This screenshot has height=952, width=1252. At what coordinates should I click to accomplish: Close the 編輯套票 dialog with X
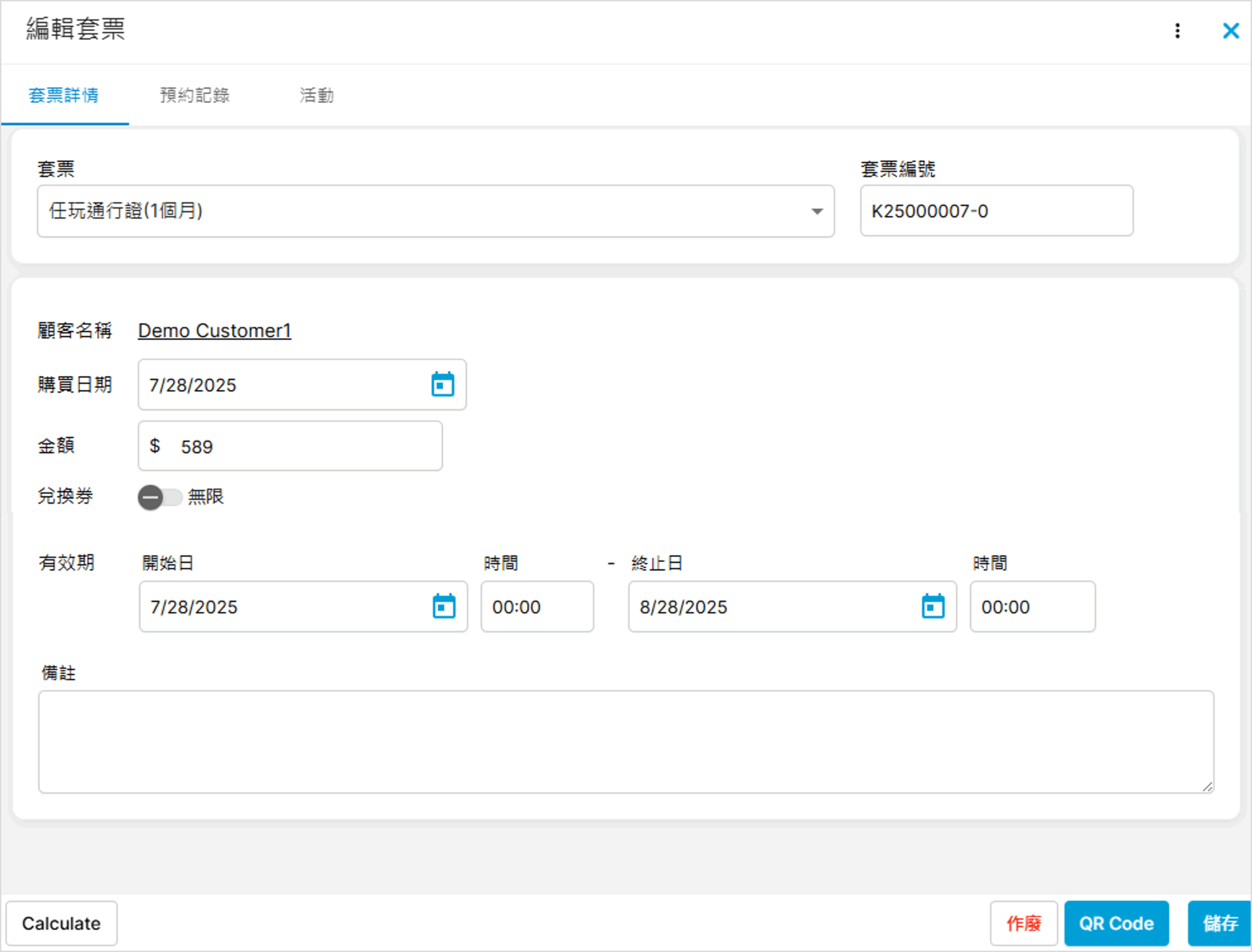click(1230, 31)
